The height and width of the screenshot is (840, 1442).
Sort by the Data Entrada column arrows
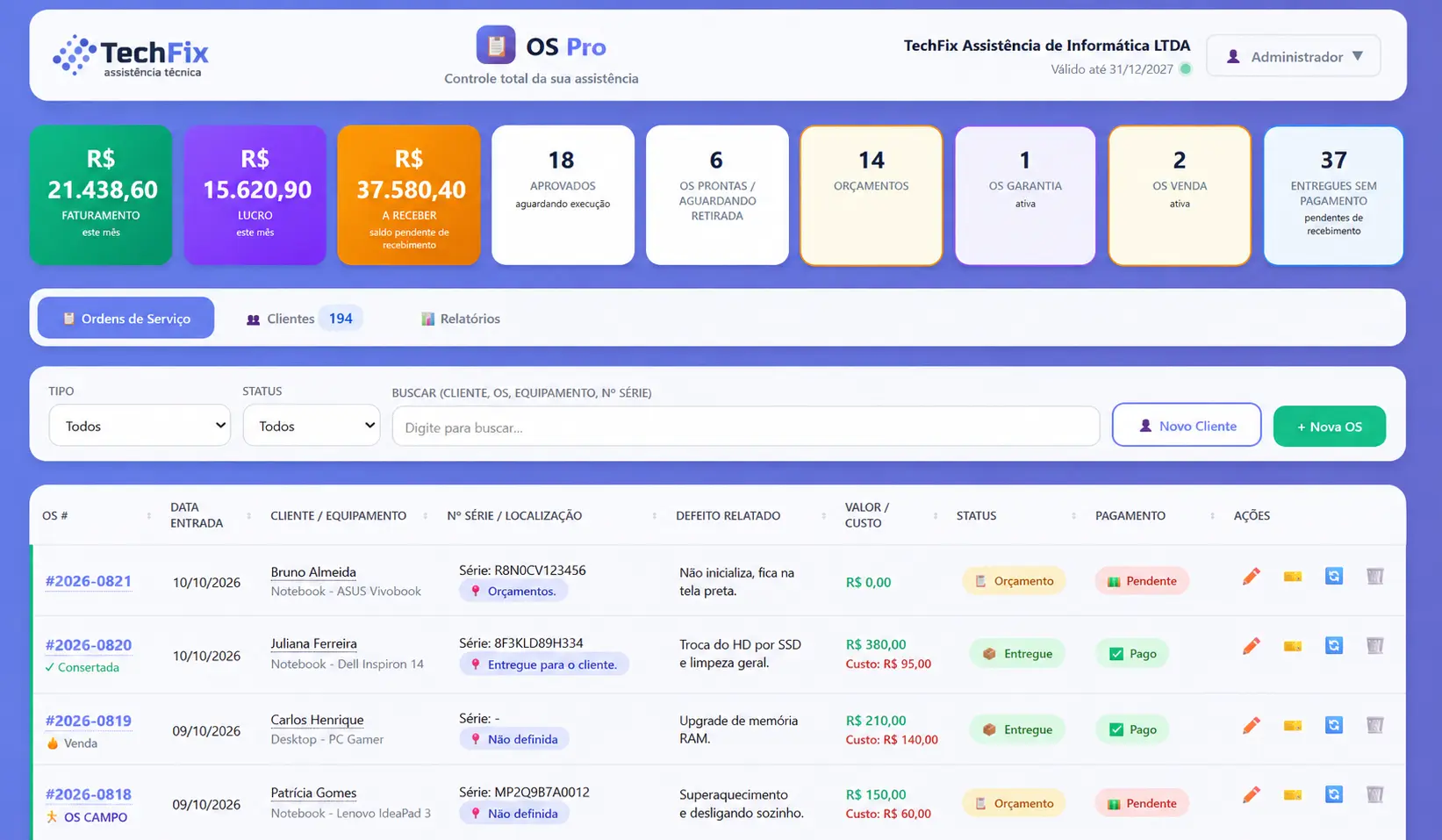tap(248, 516)
